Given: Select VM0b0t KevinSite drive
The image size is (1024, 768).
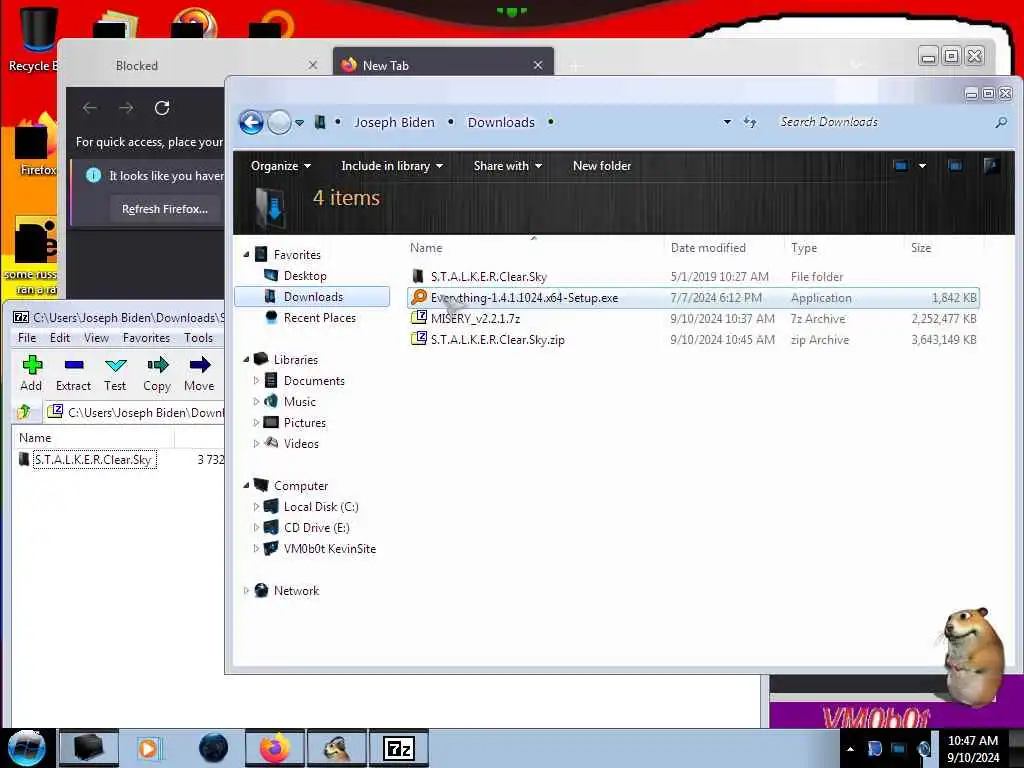Looking at the screenshot, I should coord(330,549).
